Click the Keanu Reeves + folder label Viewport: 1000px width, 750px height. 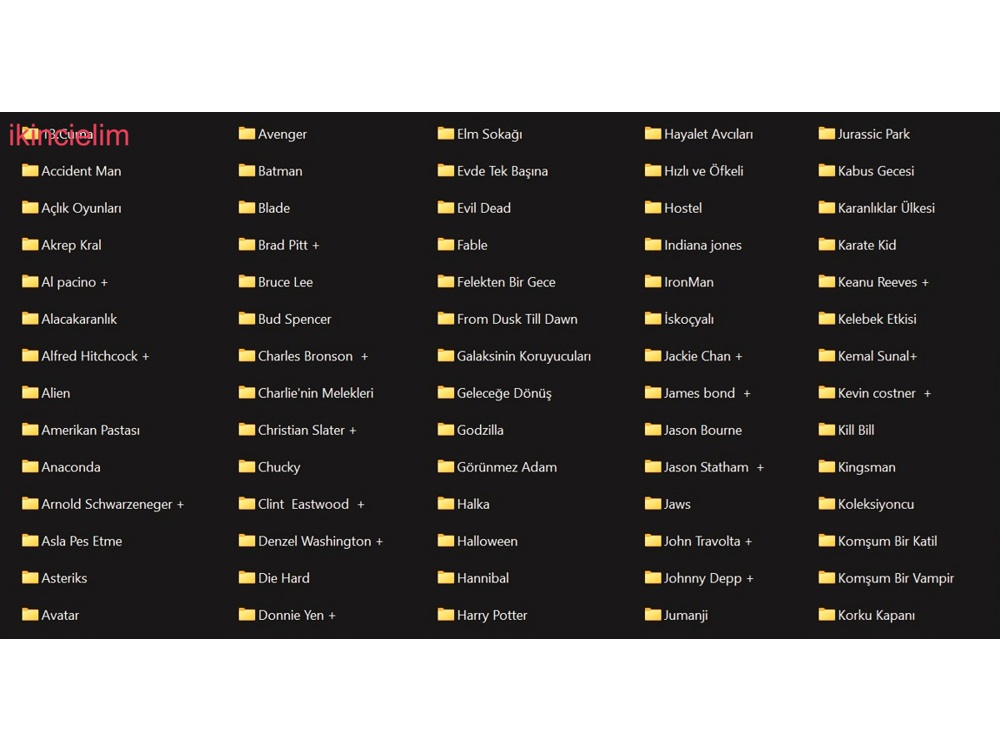point(883,282)
